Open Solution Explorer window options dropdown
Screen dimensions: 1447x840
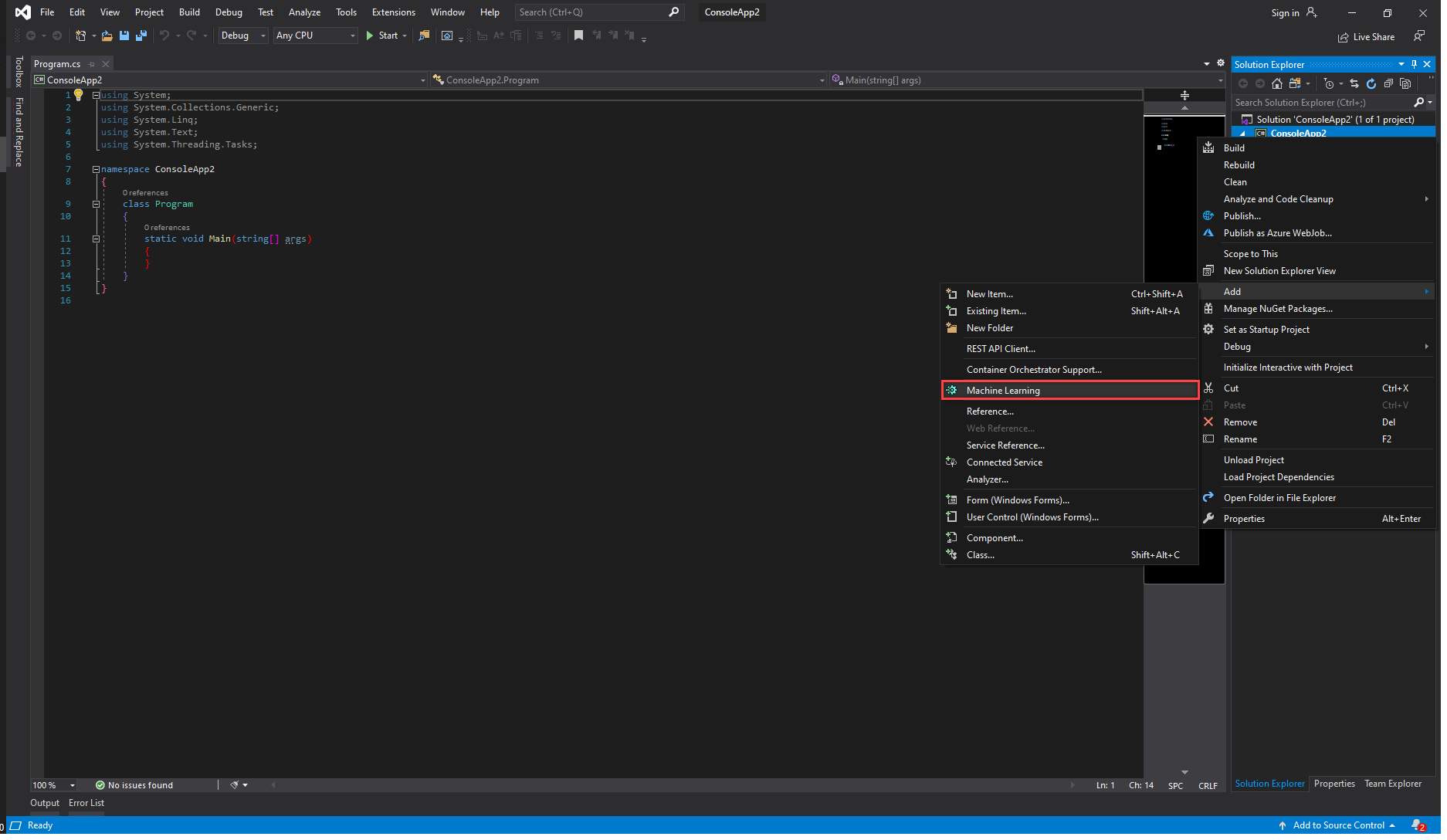(1401, 65)
